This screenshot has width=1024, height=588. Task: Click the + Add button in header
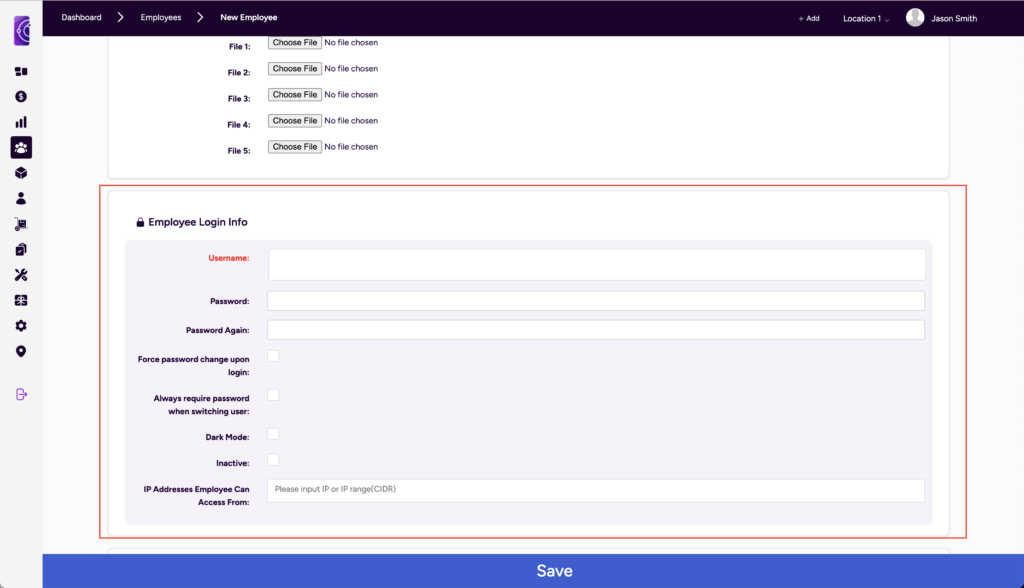tap(808, 18)
